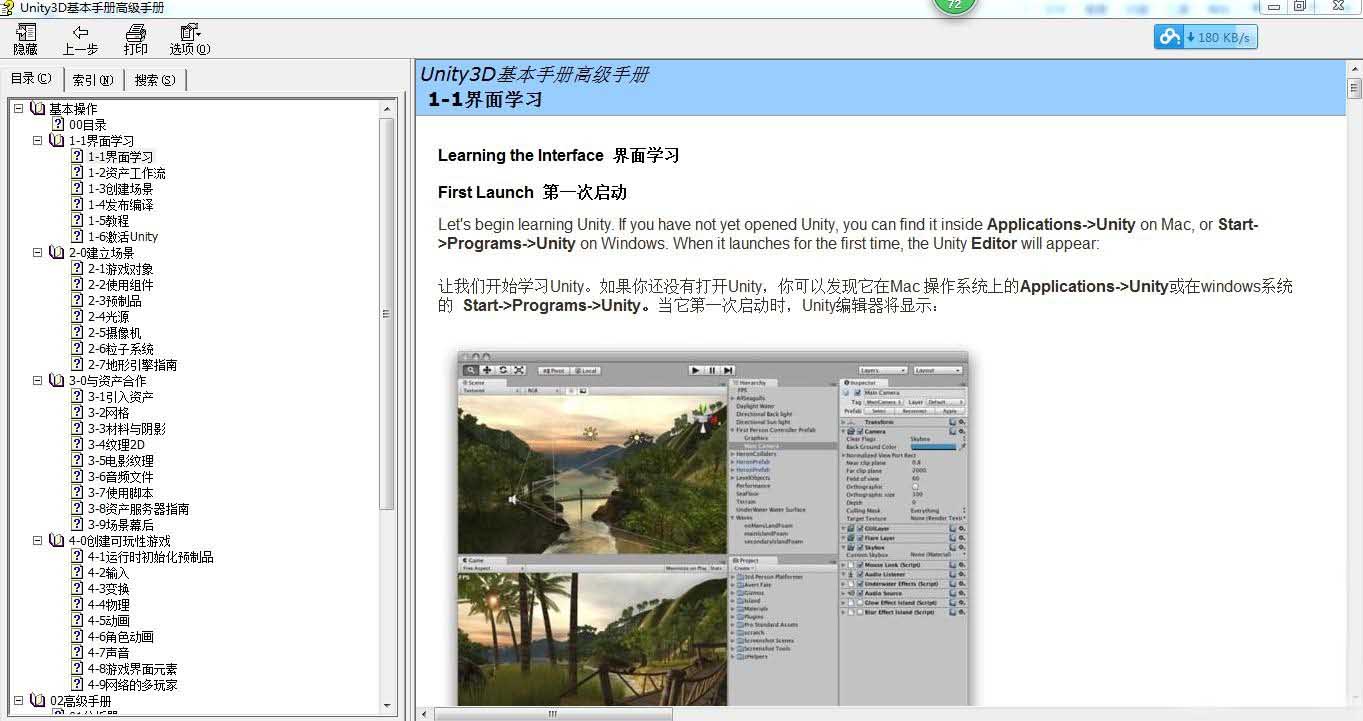
Task: Open topic 3-3材料与阴影
Action: tap(126, 429)
